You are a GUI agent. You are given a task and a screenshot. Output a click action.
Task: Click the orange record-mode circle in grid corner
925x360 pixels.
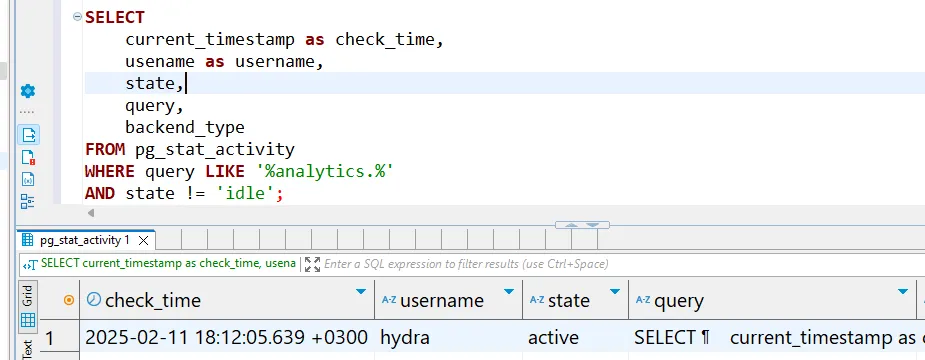click(69, 300)
